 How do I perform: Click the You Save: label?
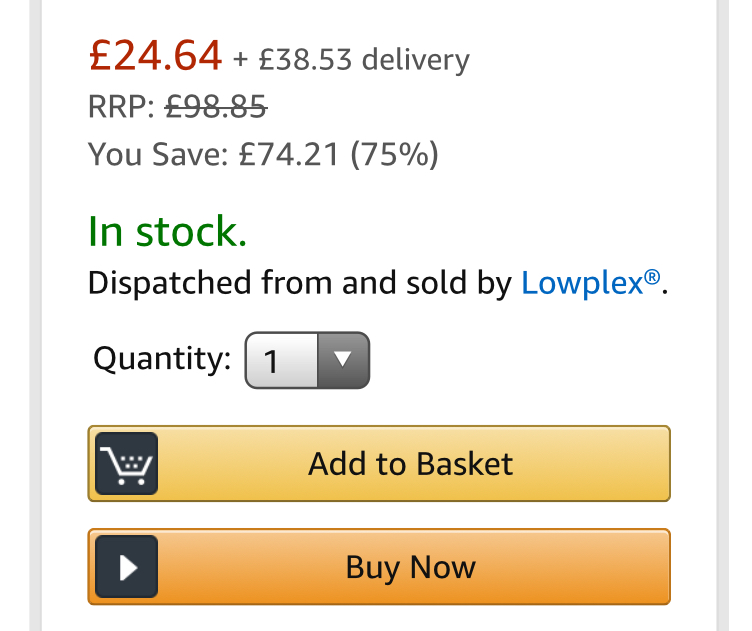coord(158,154)
